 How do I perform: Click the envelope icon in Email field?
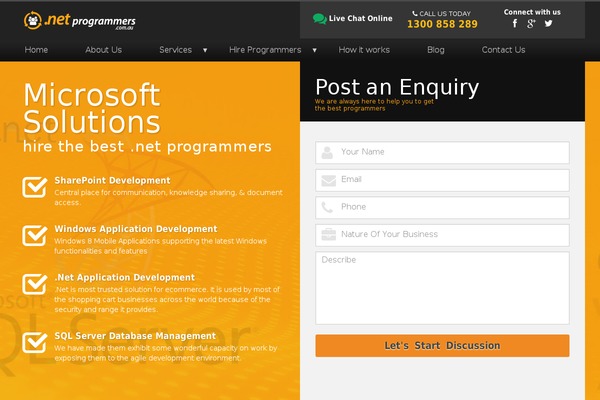tap(328, 180)
